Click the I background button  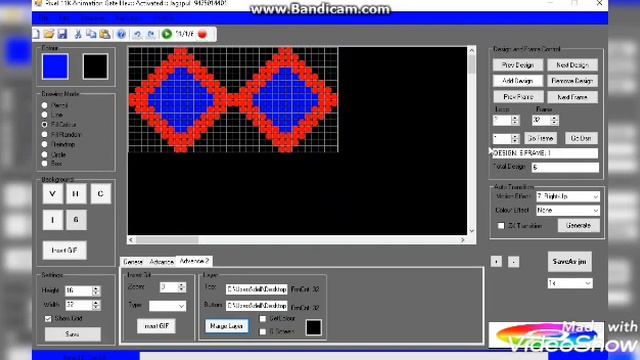53,220
